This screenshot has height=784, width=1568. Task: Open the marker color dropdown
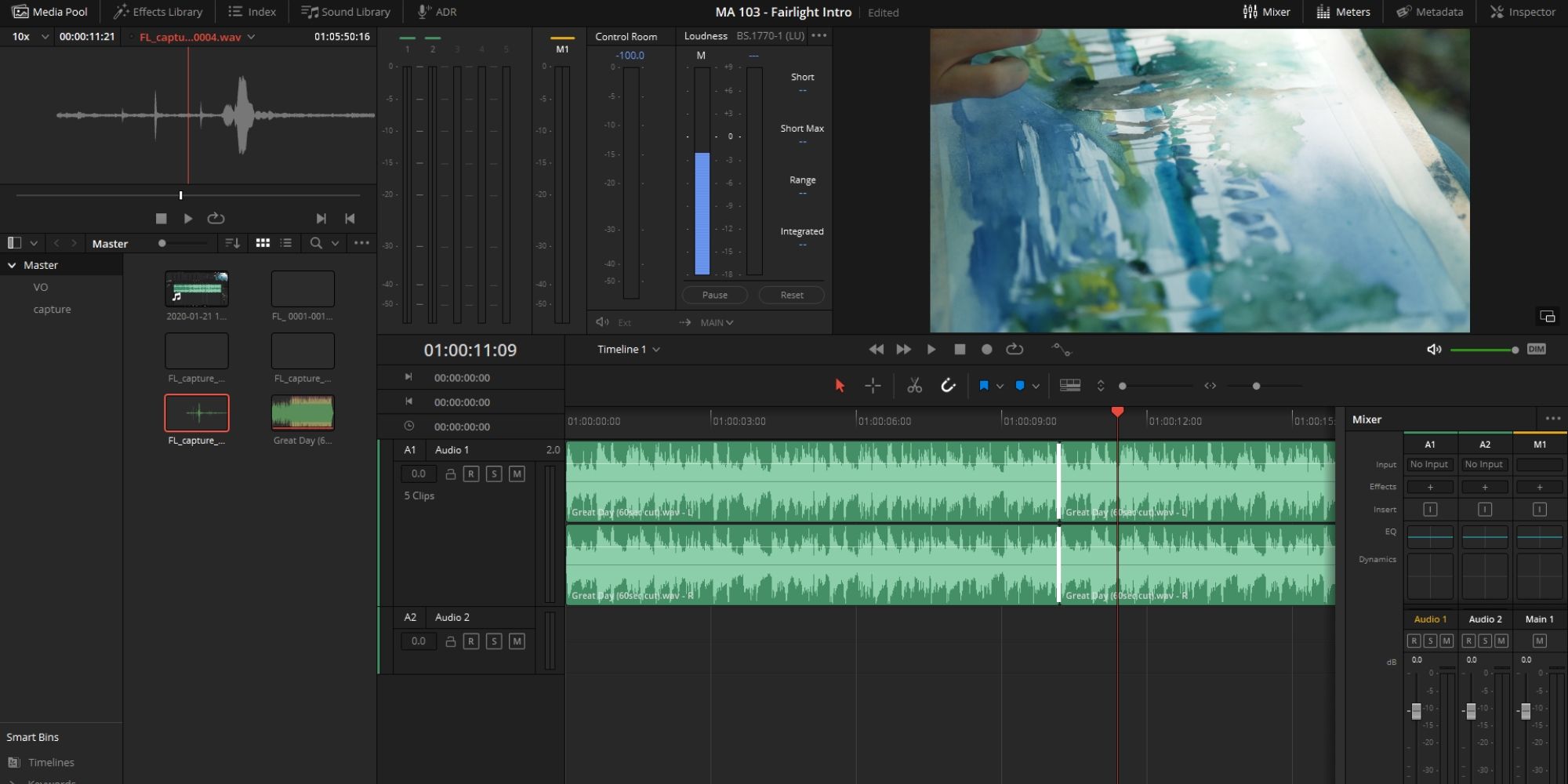[1036, 386]
